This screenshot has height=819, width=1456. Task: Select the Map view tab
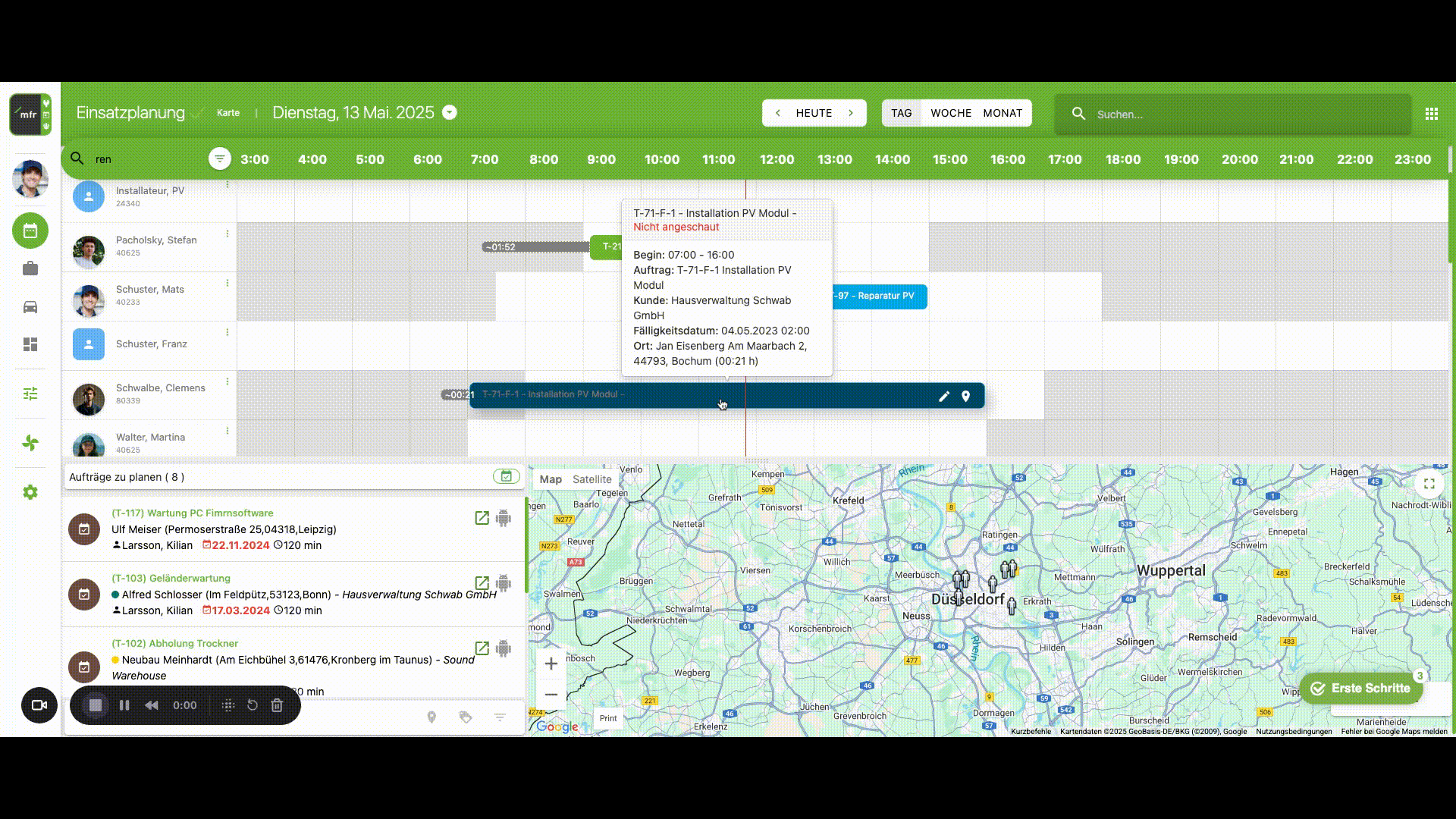pyautogui.click(x=551, y=479)
